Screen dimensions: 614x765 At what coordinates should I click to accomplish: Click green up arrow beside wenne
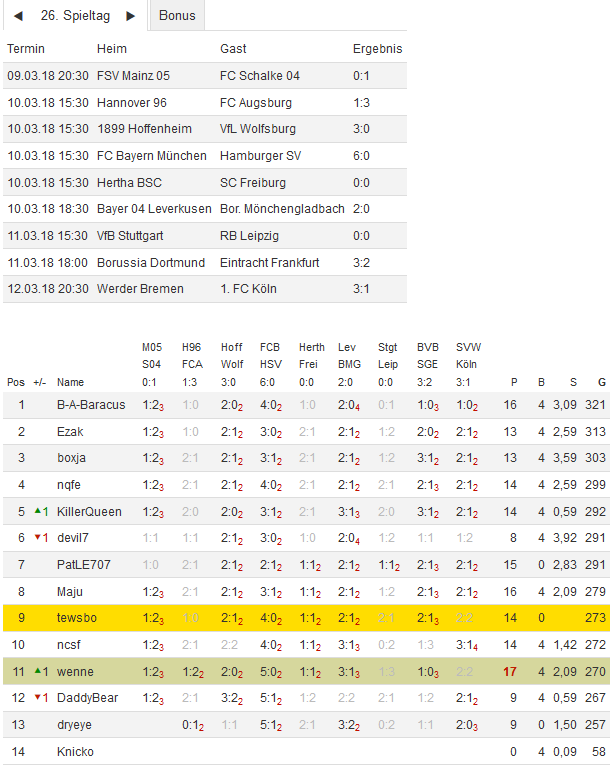coord(38,669)
